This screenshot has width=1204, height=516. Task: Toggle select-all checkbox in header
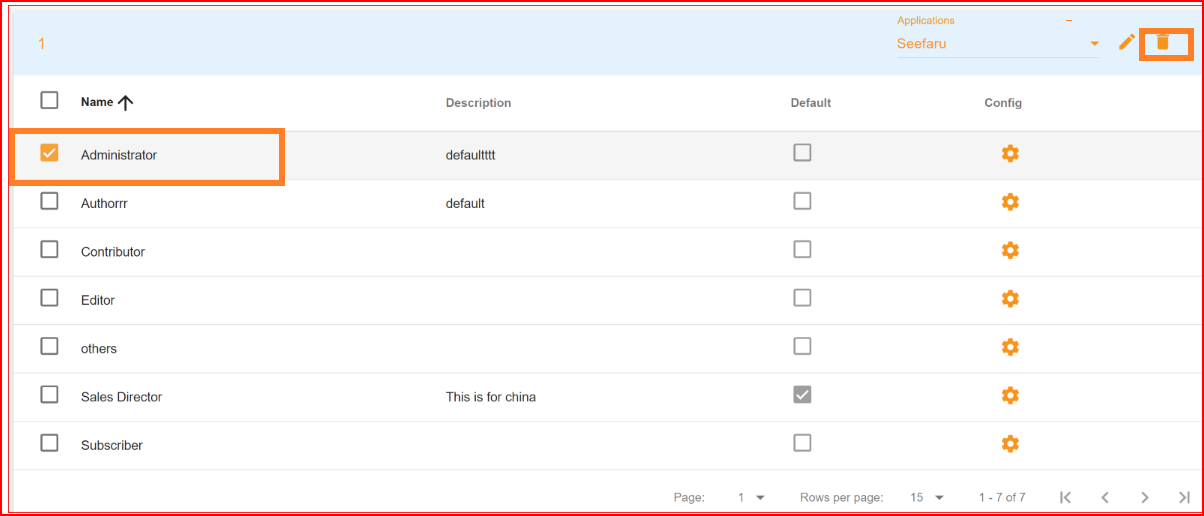[x=49, y=100]
